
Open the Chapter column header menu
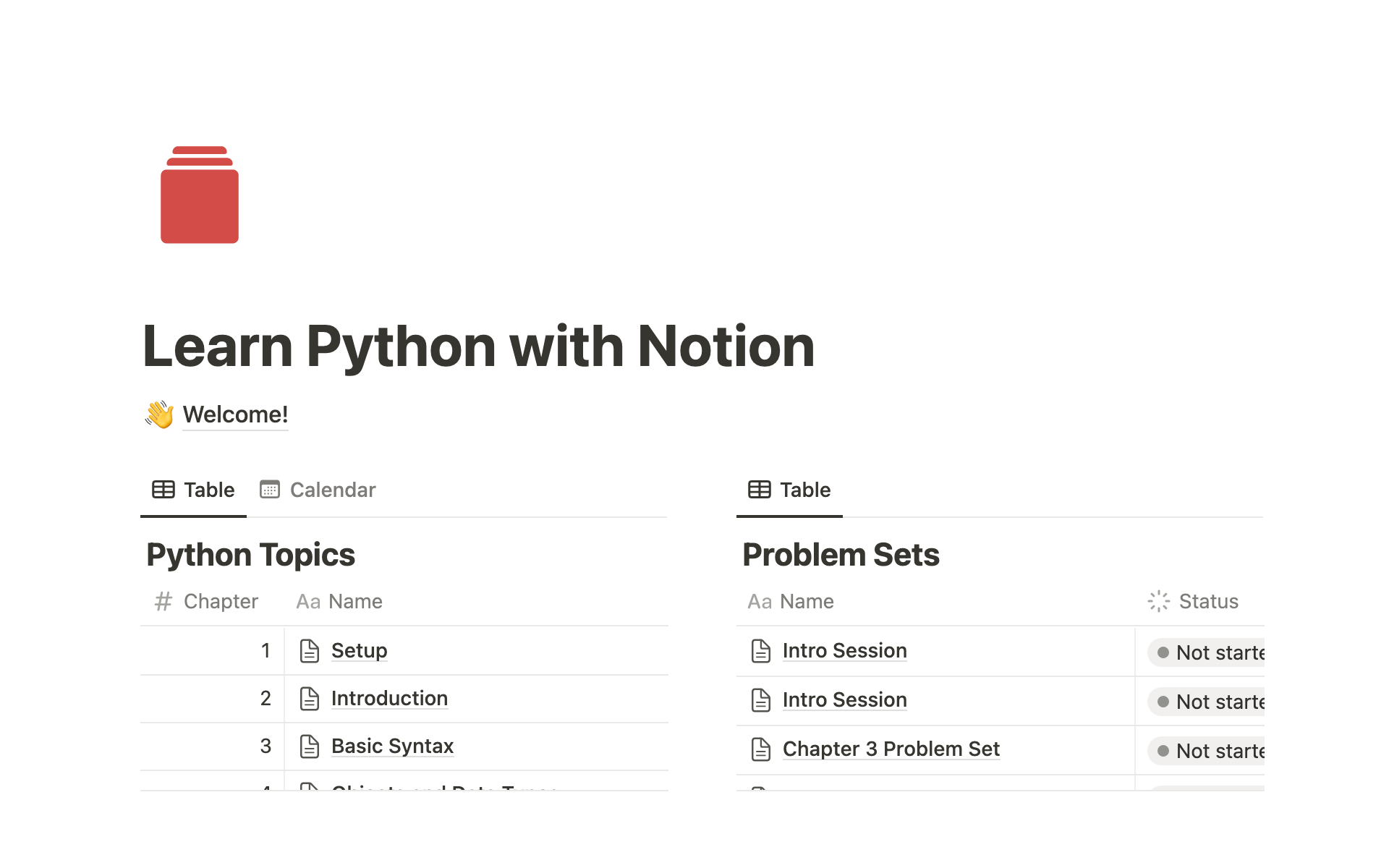(x=207, y=601)
